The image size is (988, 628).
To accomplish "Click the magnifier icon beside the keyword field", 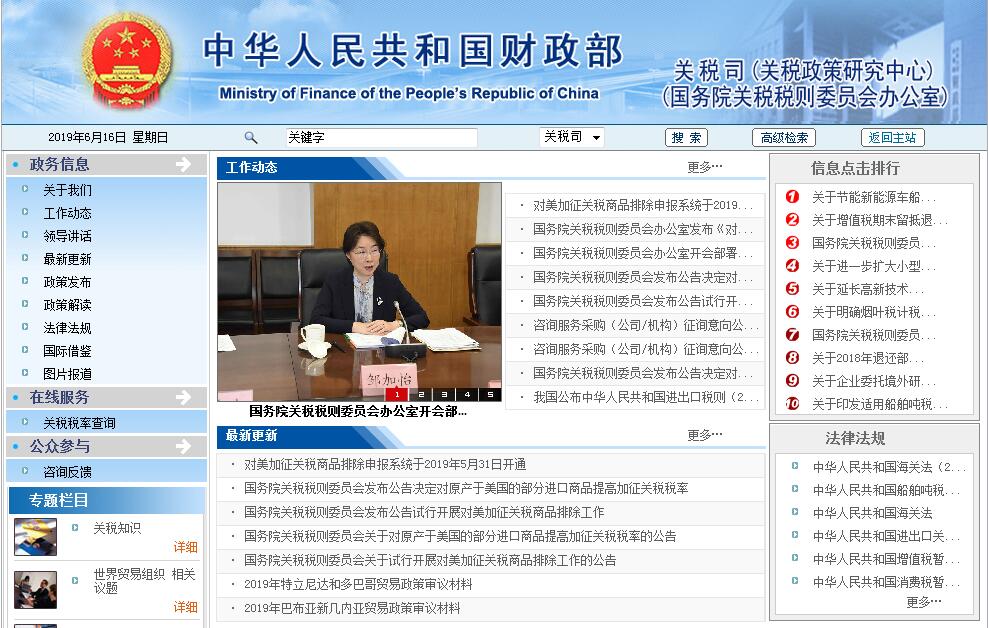I will [251, 138].
